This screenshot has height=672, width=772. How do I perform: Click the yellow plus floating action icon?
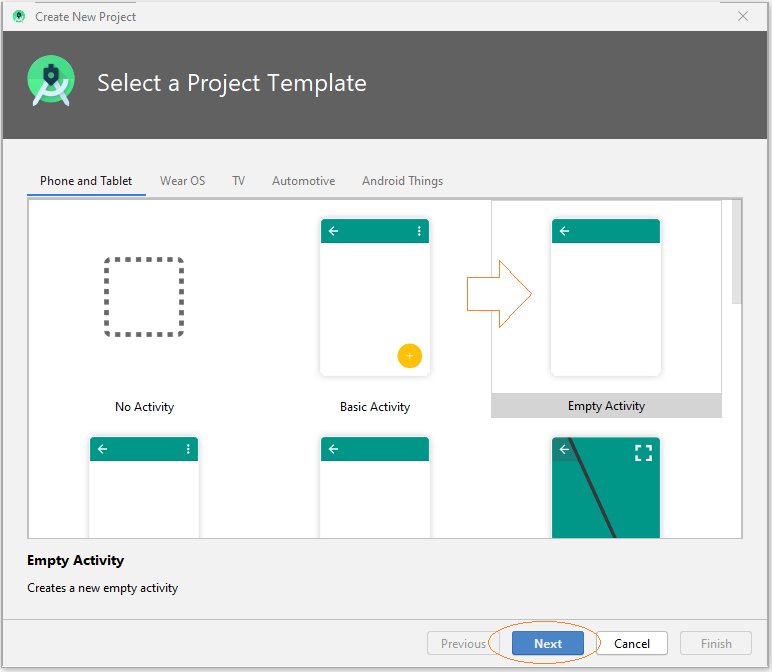click(x=410, y=355)
